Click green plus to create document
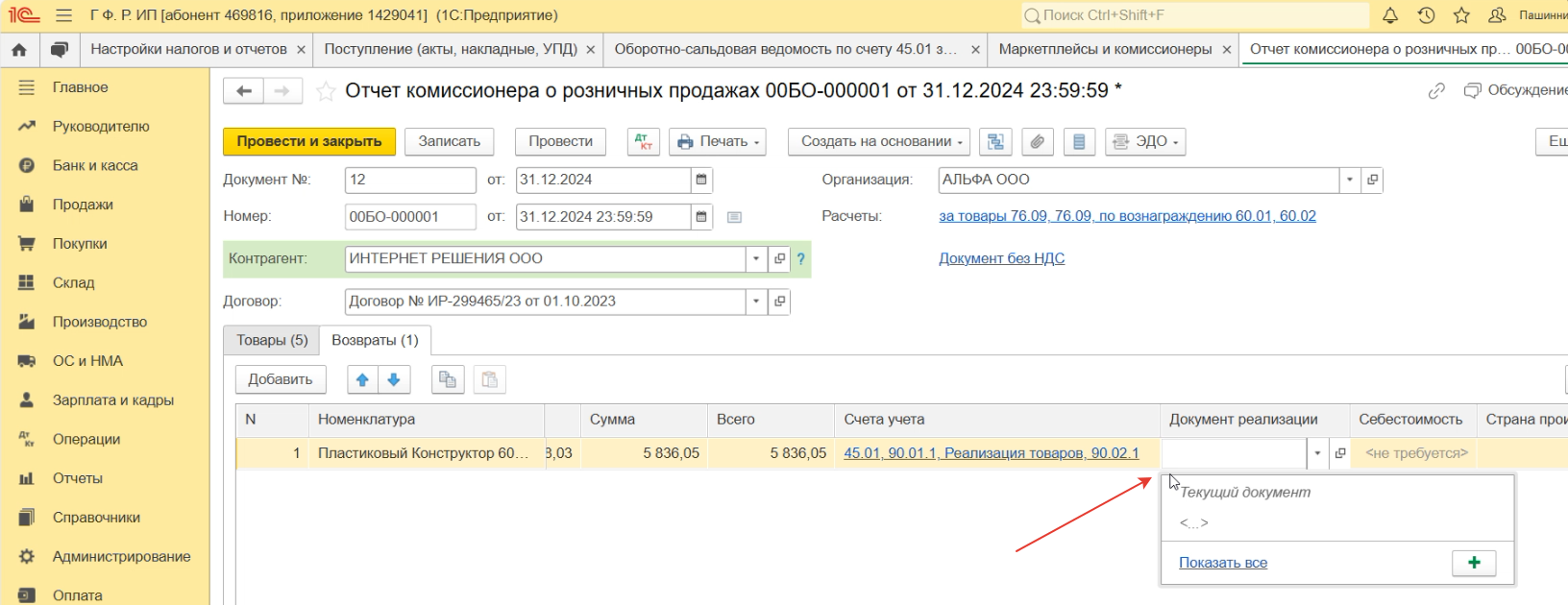Image resolution: width=1568 pixels, height=605 pixels. pos(1474,563)
